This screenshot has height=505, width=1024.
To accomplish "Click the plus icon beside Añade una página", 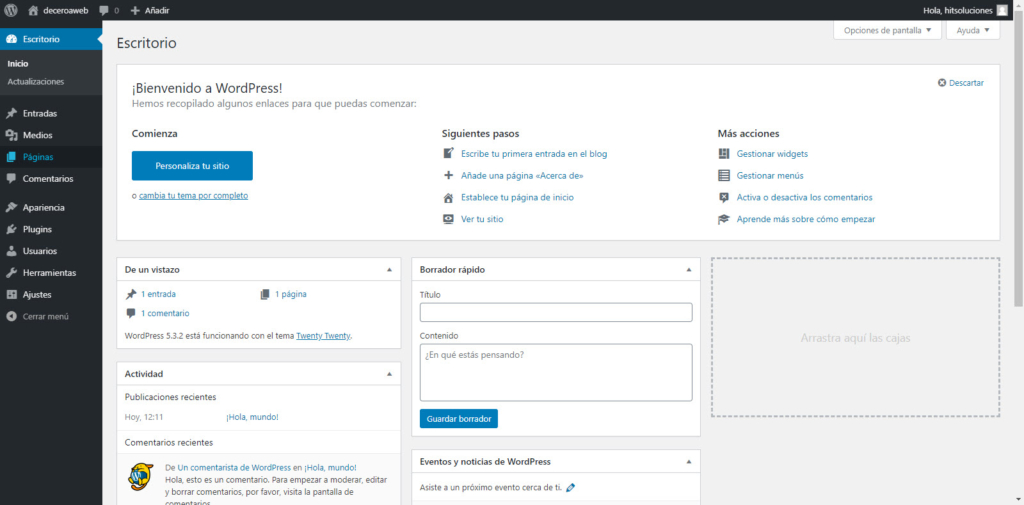I will click(449, 175).
